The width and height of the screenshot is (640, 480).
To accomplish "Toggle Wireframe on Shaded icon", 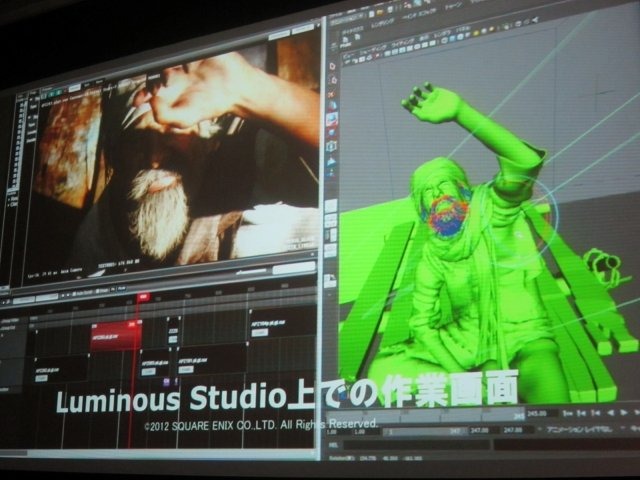I will 460,37.
